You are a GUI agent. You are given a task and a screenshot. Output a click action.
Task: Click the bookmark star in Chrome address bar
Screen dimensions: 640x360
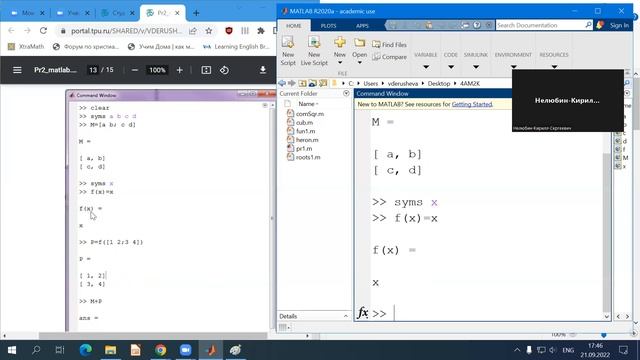pyautogui.click(x=209, y=31)
